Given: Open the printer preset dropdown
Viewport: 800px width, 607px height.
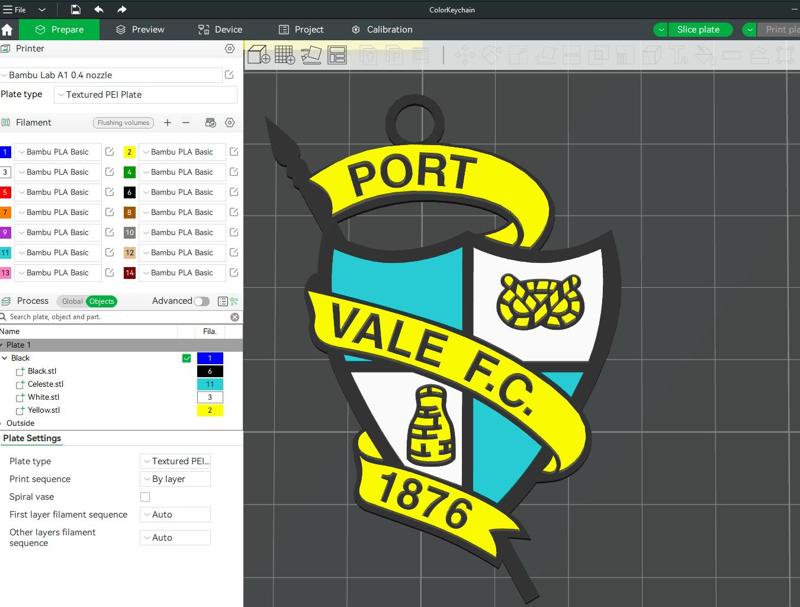Looking at the screenshot, I should [111, 75].
